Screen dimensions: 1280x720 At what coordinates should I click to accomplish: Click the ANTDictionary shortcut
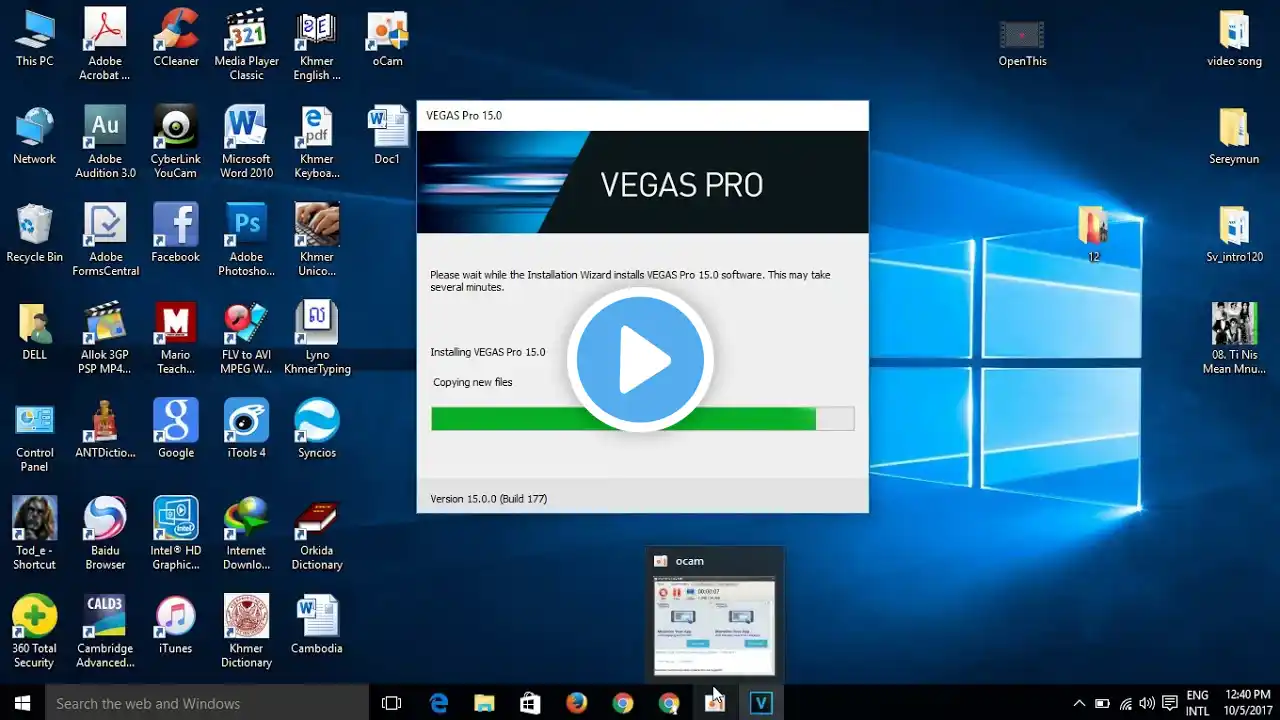click(x=105, y=430)
